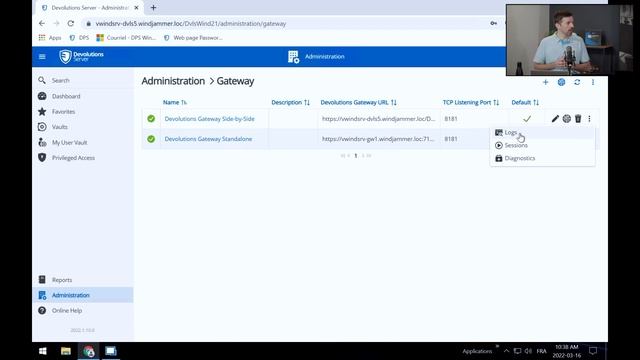The width and height of the screenshot is (640, 360).
Task: Close the Devolutions Server browser tab
Action: [x=136, y=7]
